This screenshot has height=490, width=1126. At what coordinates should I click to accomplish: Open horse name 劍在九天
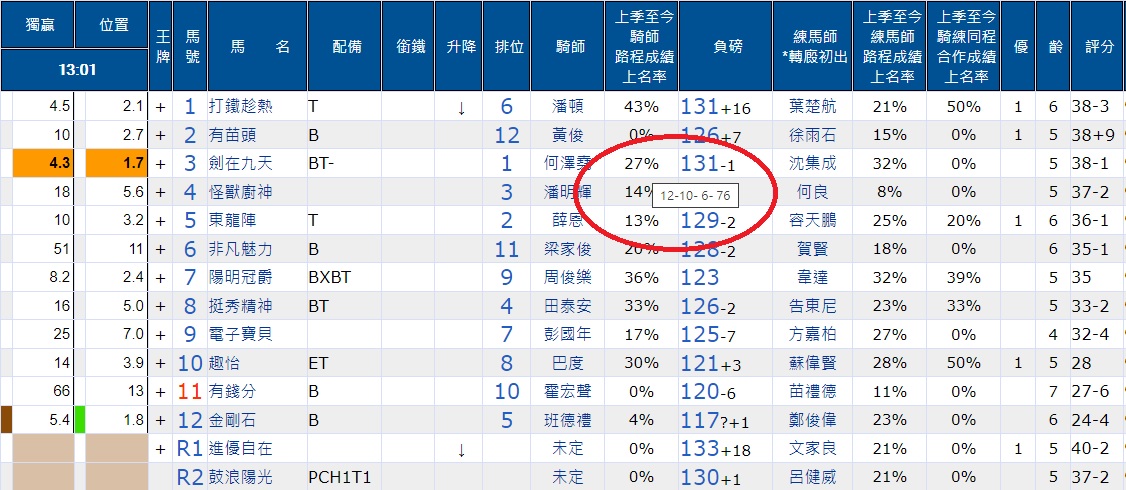(241, 164)
